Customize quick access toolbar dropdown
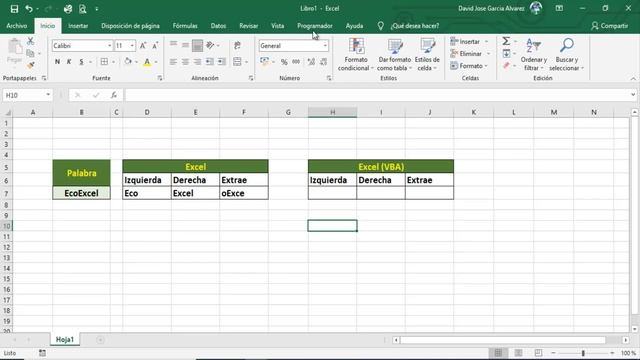This screenshot has width=640, height=360. click(x=97, y=9)
